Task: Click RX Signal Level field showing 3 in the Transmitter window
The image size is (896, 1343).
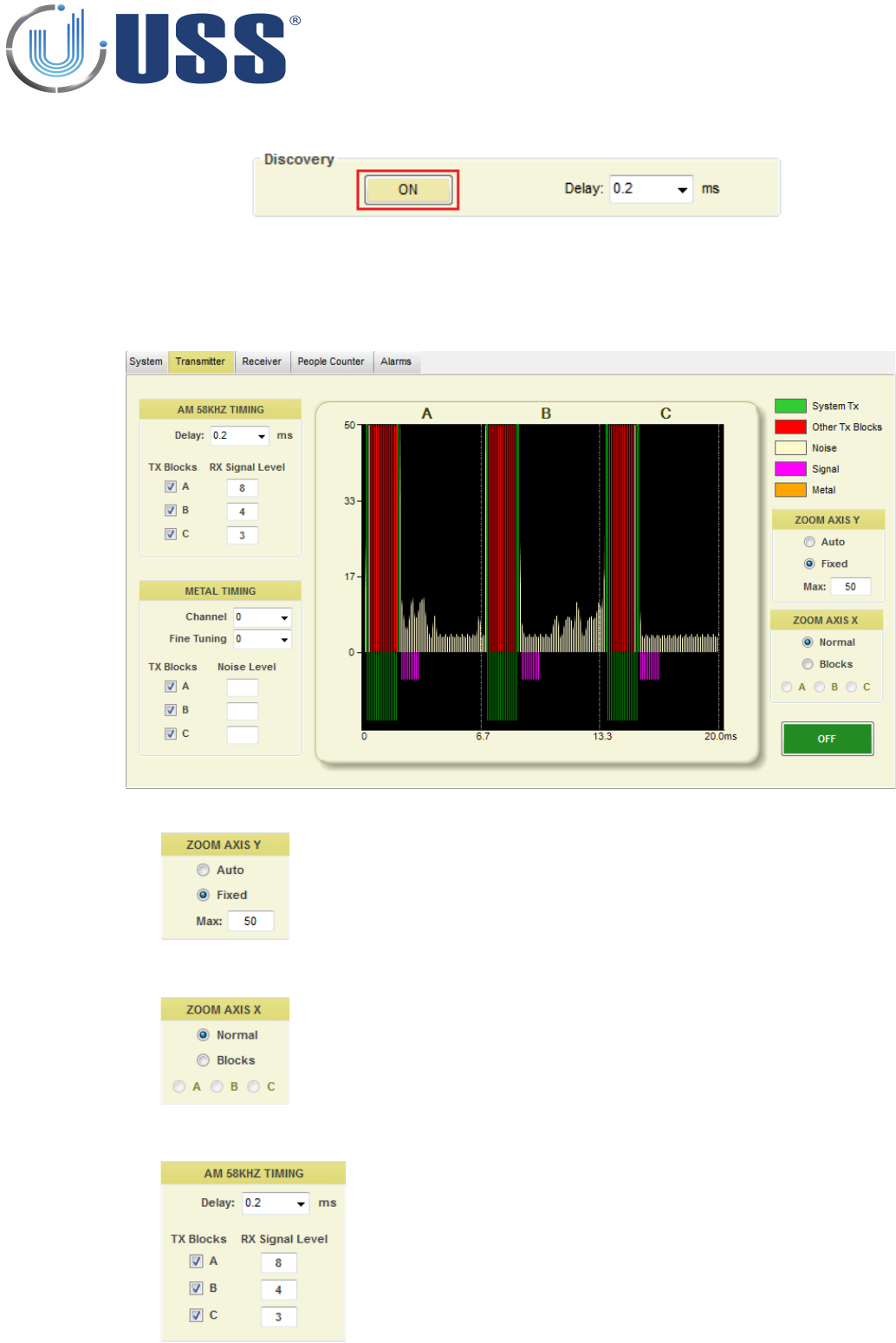Action: click(x=243, y=536)
